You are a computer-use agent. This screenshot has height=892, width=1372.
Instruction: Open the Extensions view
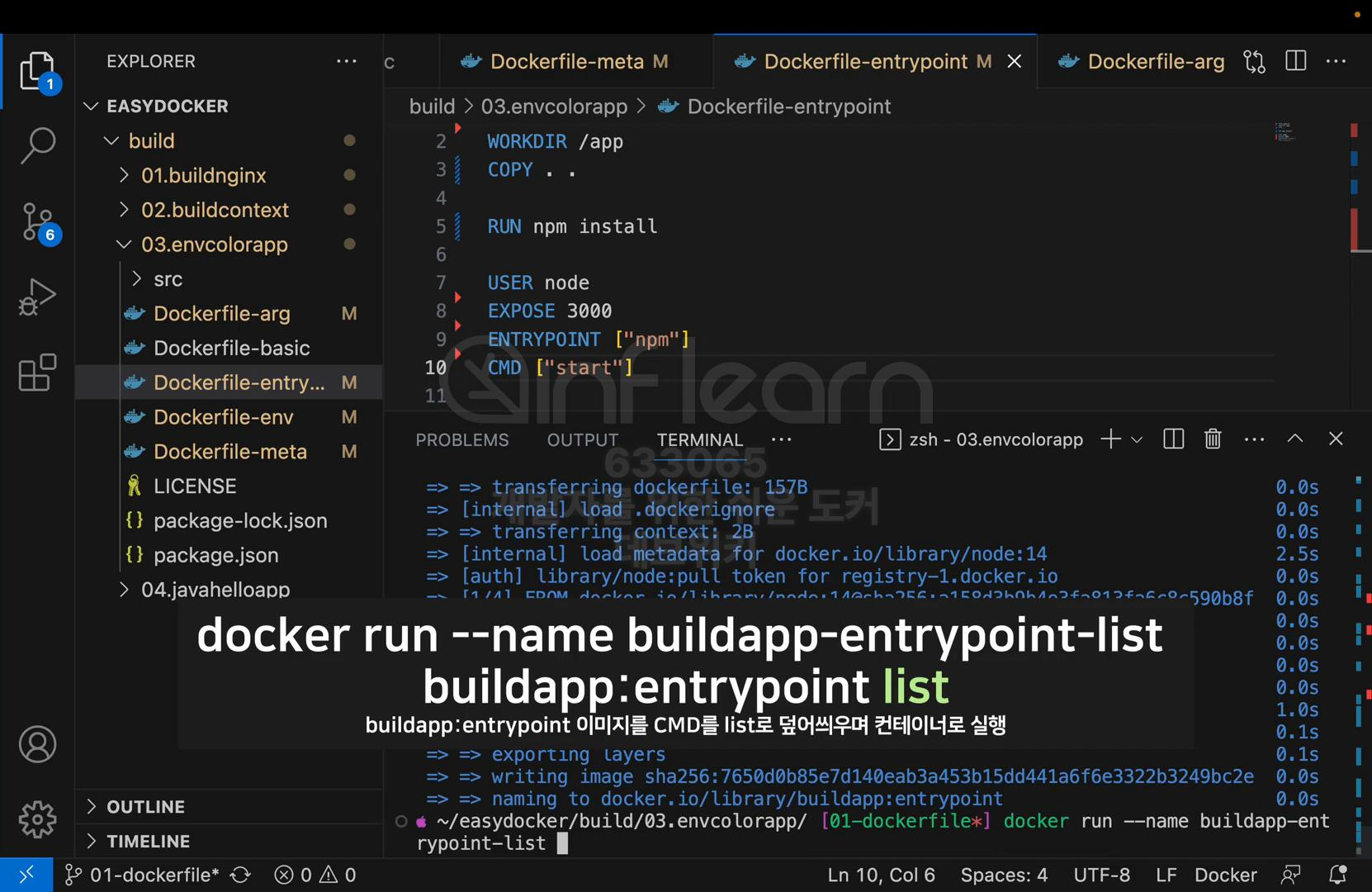37,372
